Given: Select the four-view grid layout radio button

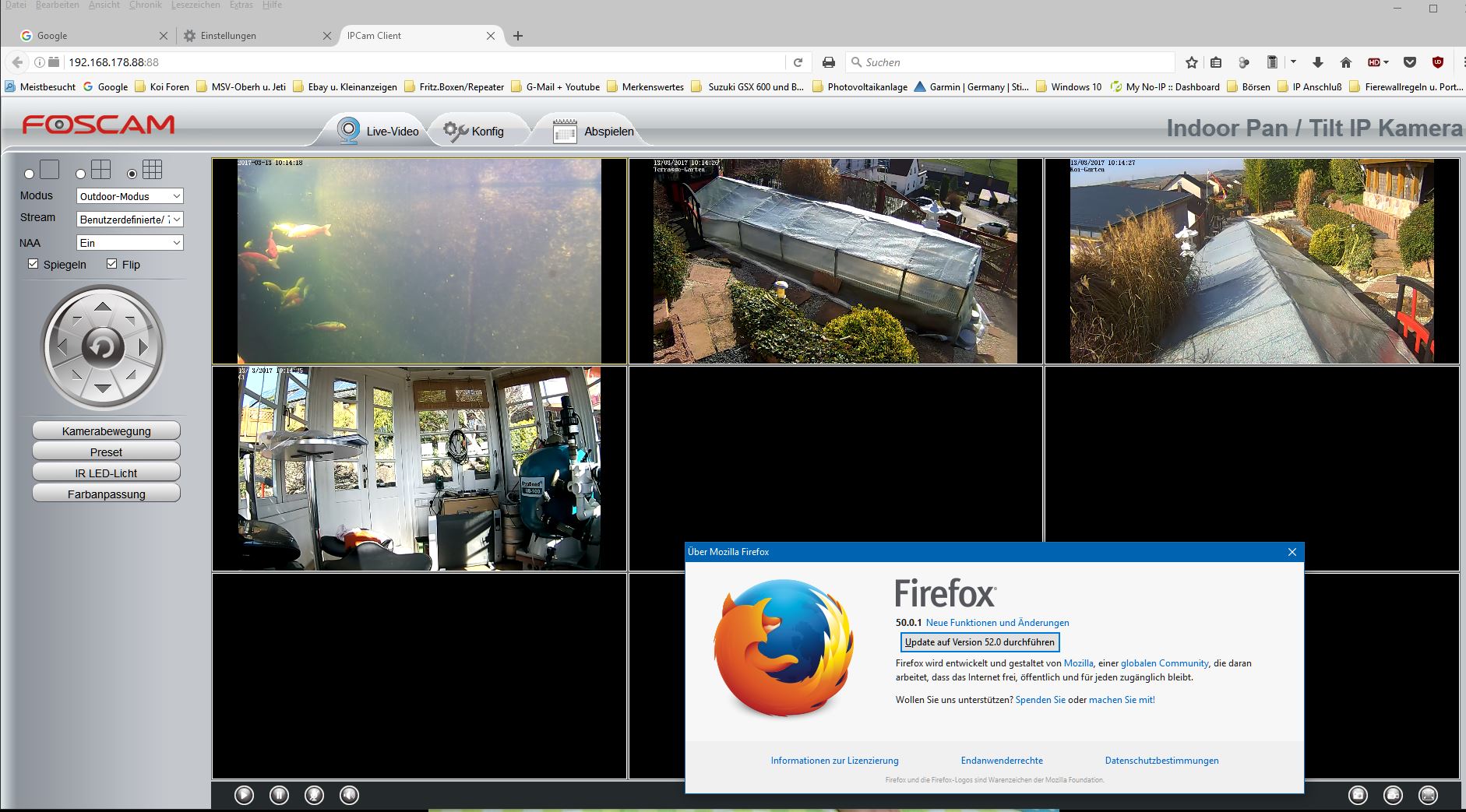Looking at the screenshot, I should (80, 174).
